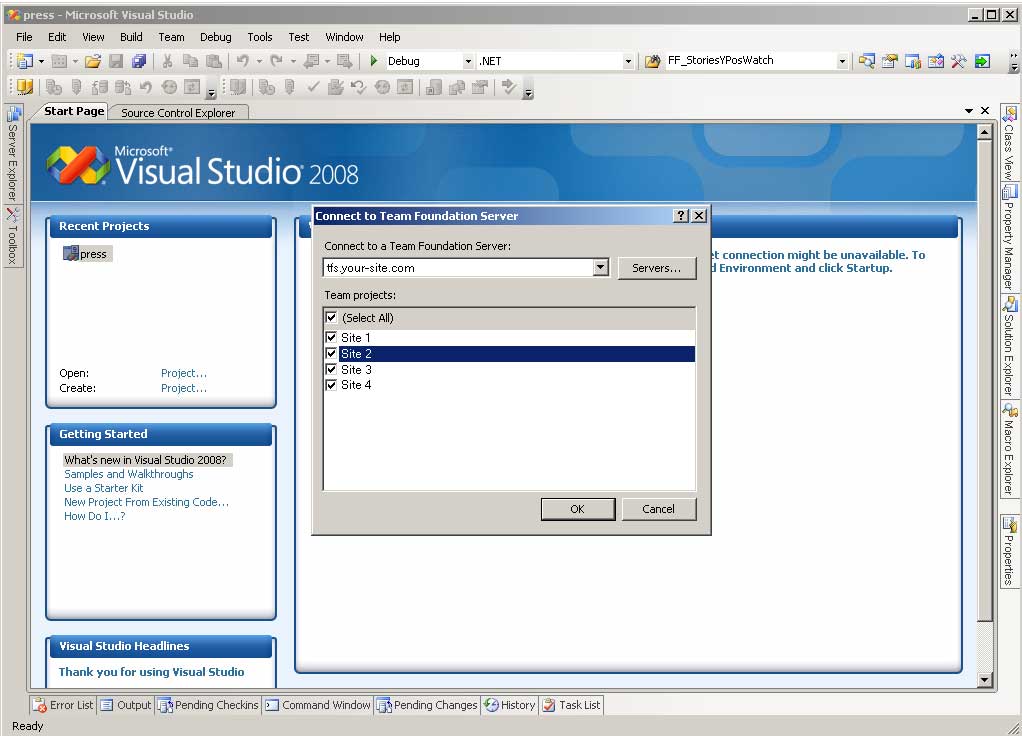Open the History panel tab
The image size is (1022, 736).
510,705
